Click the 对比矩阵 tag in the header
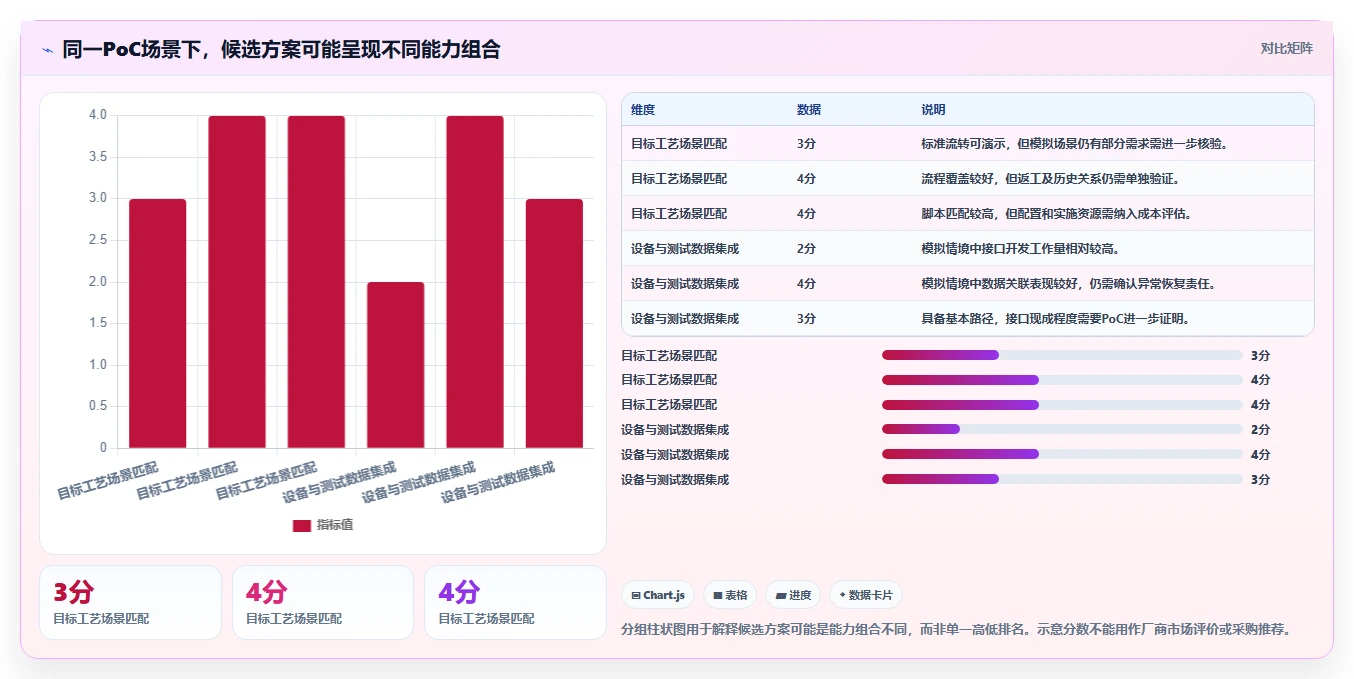Image resolution: width=1354 pixels, height=679 pixels. [1287, 48]
